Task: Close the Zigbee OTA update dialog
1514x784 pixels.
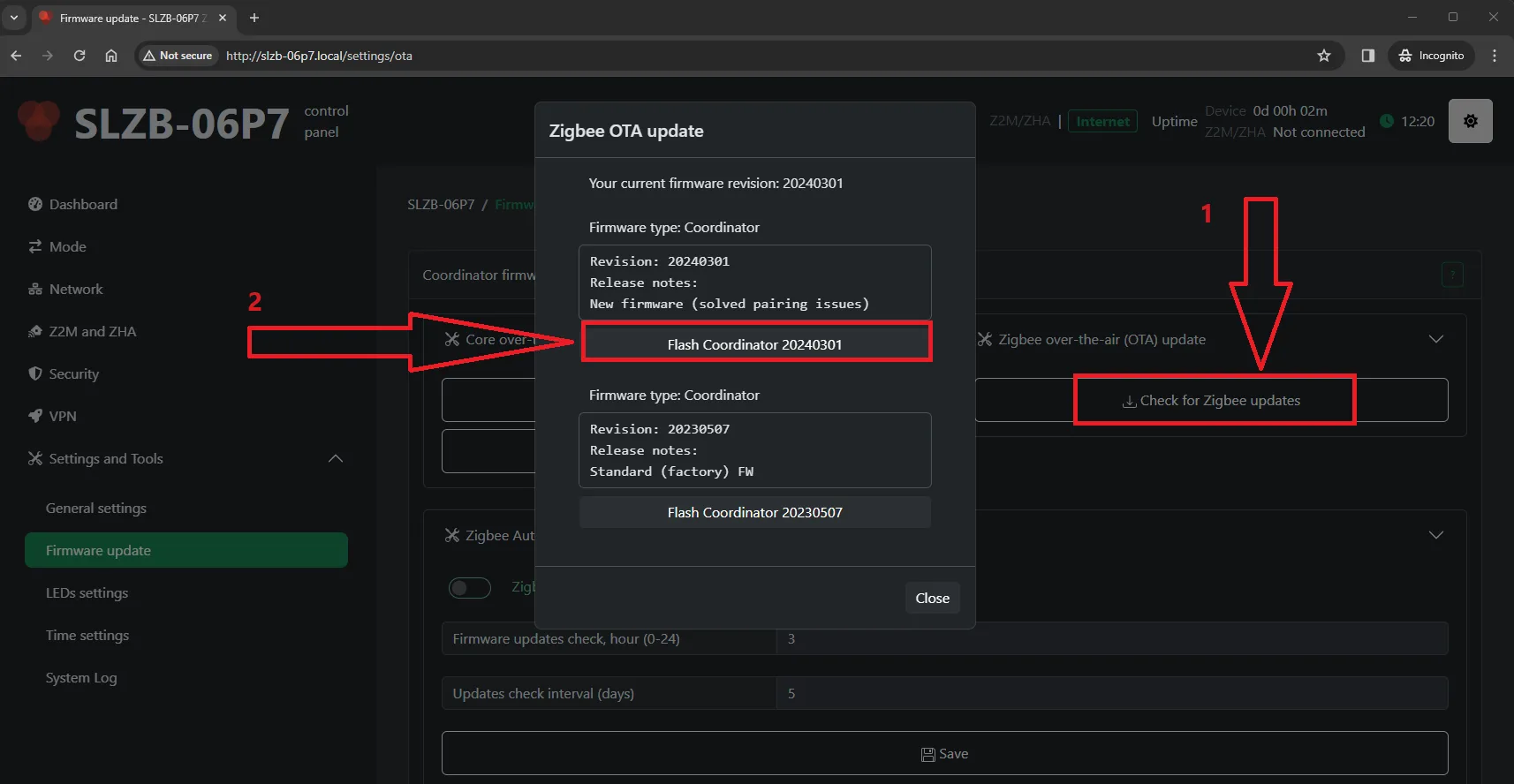Action: pyautogui.click(x=932, y=598)
